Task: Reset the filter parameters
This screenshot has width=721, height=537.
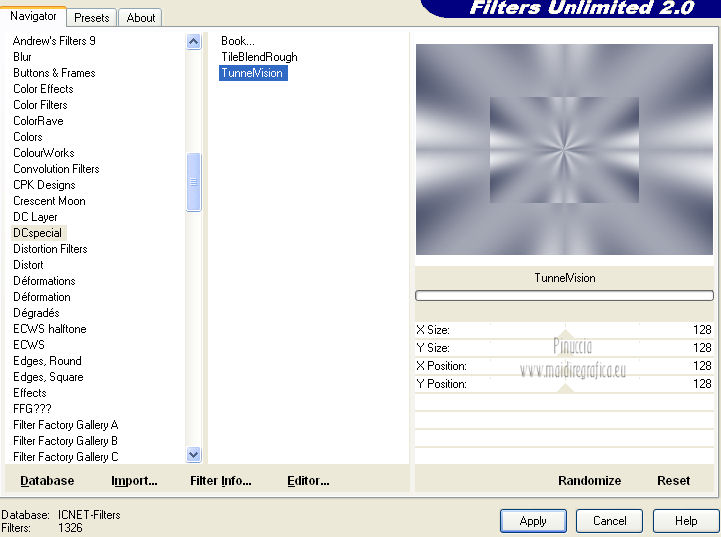Action: (x=674, y=481)
